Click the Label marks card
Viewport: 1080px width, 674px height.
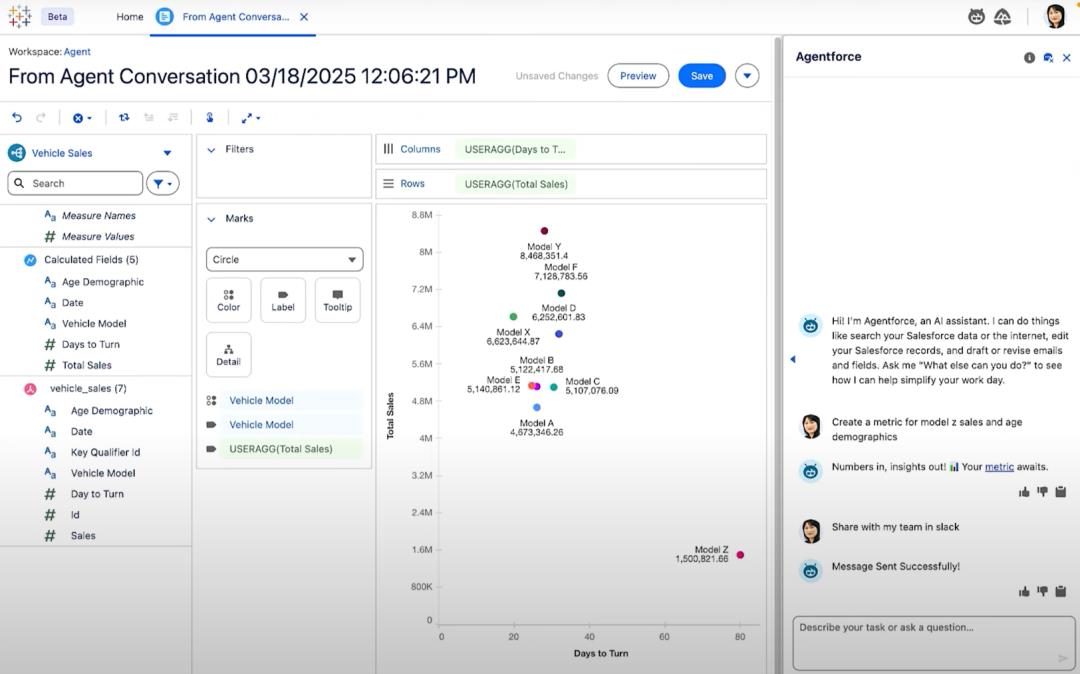pyautogui.click(x=283, y=300)
